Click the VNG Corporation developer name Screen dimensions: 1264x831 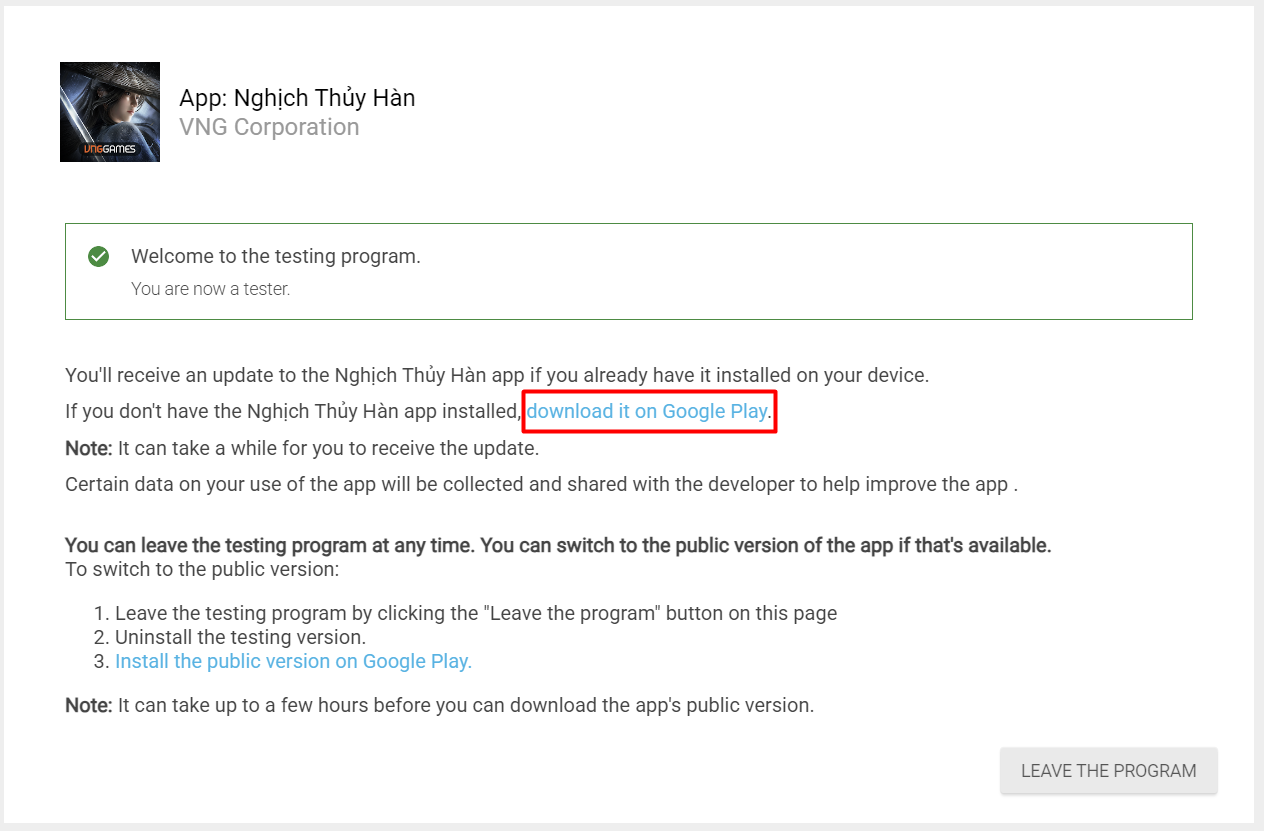coord(269,127)
